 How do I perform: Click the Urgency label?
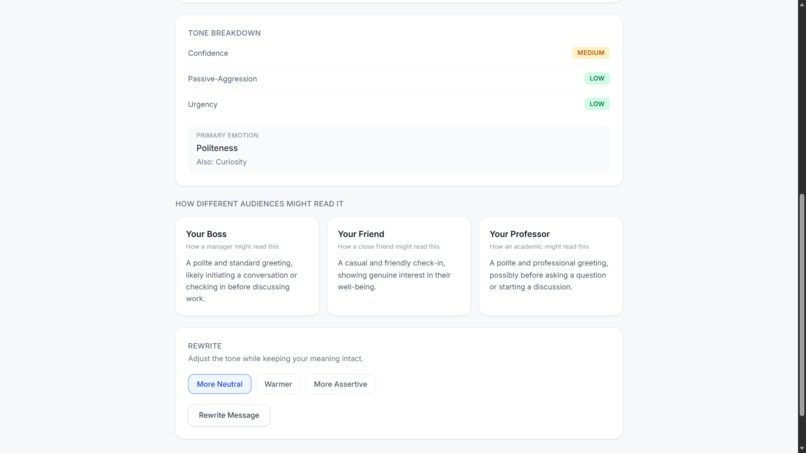[x=203, y=104]
